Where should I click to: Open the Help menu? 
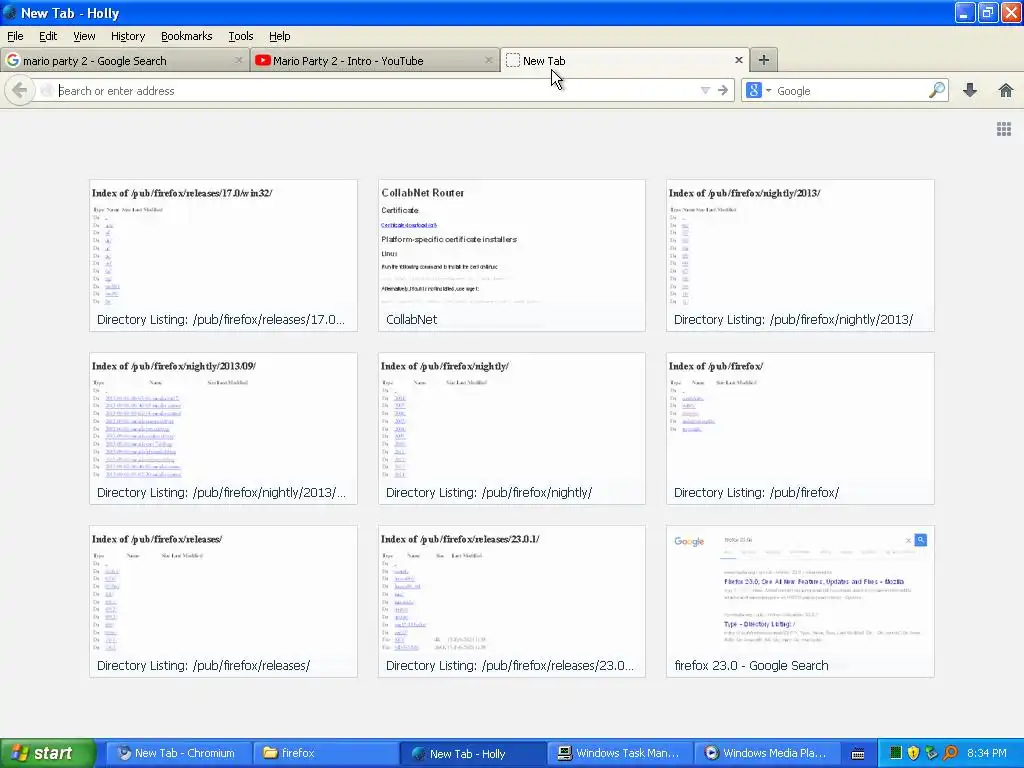pyautogui.click(x=280, y=36)
